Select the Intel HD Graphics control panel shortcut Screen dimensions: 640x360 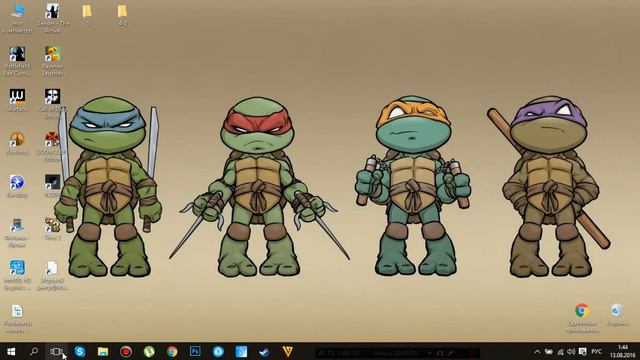pos(17,276)
